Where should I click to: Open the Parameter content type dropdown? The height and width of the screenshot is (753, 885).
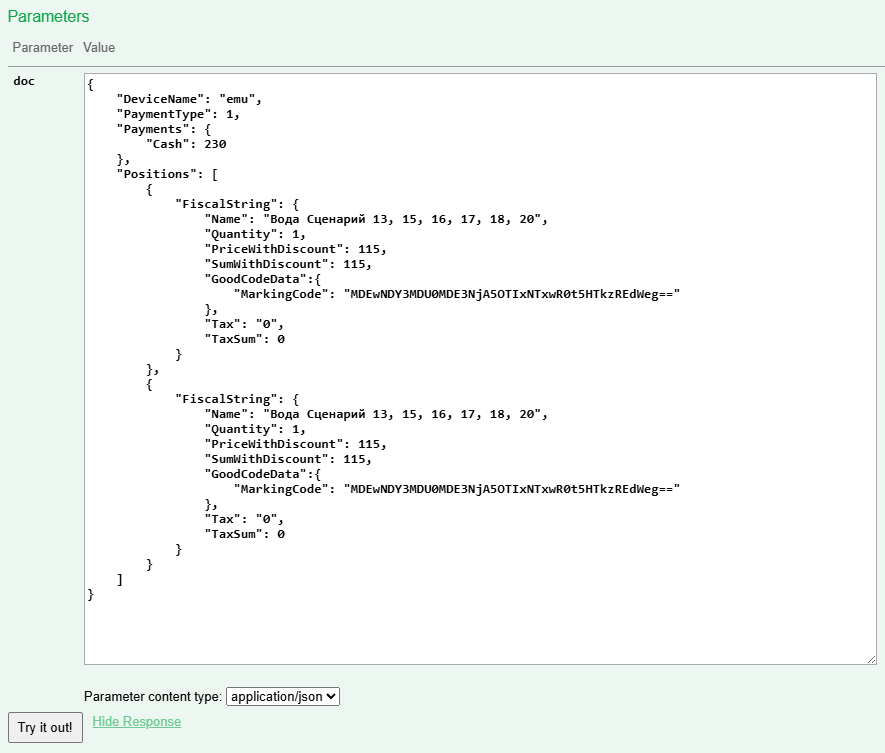click(283, 696)
